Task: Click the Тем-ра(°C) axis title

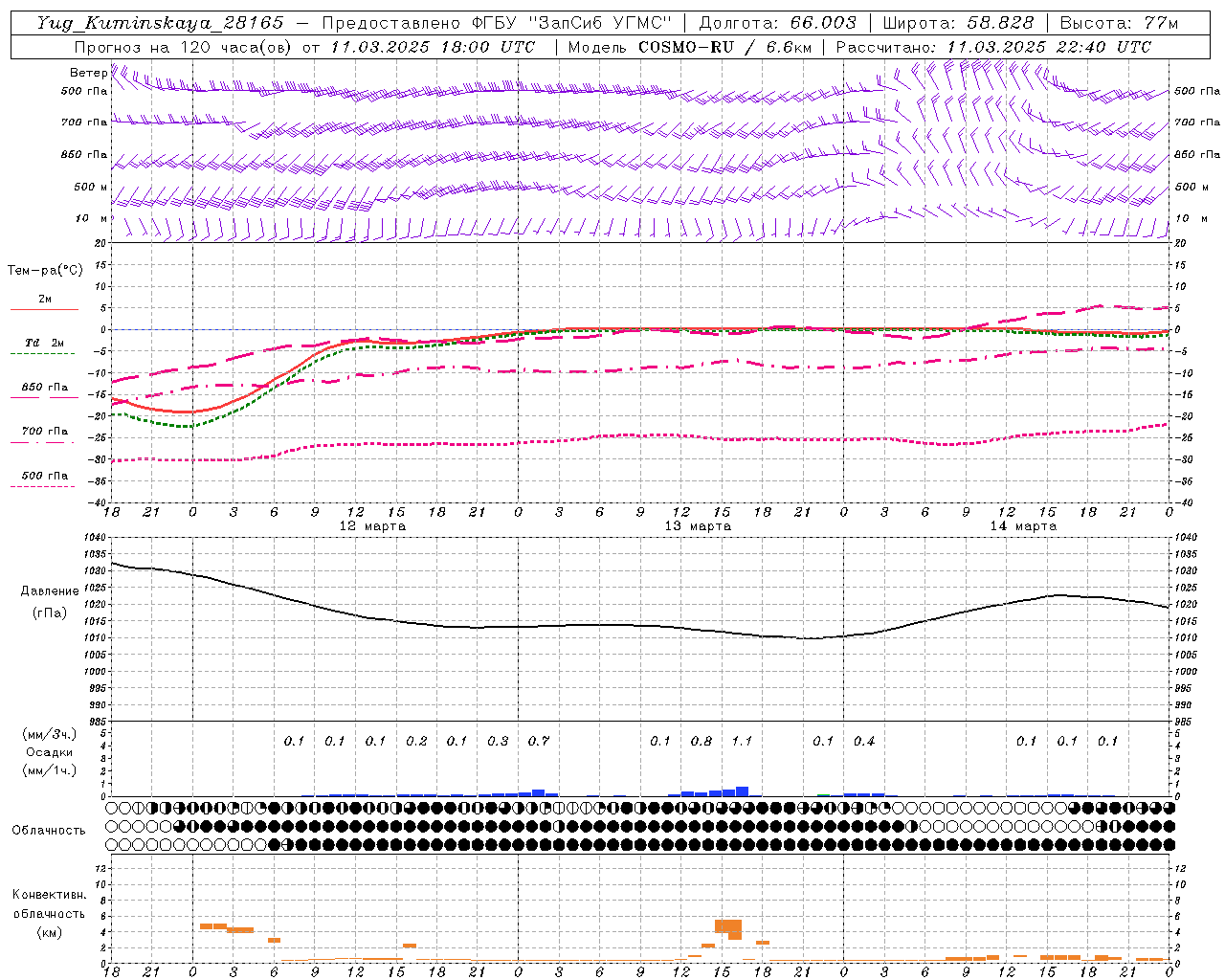Action: click(x=45, y=271)
